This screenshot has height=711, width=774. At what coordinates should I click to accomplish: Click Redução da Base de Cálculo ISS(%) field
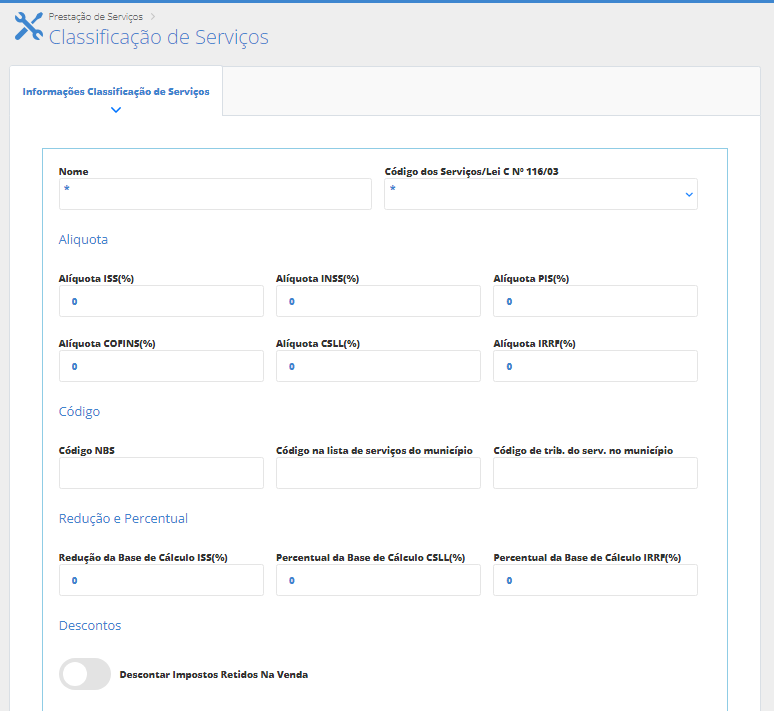click(161, 580)
